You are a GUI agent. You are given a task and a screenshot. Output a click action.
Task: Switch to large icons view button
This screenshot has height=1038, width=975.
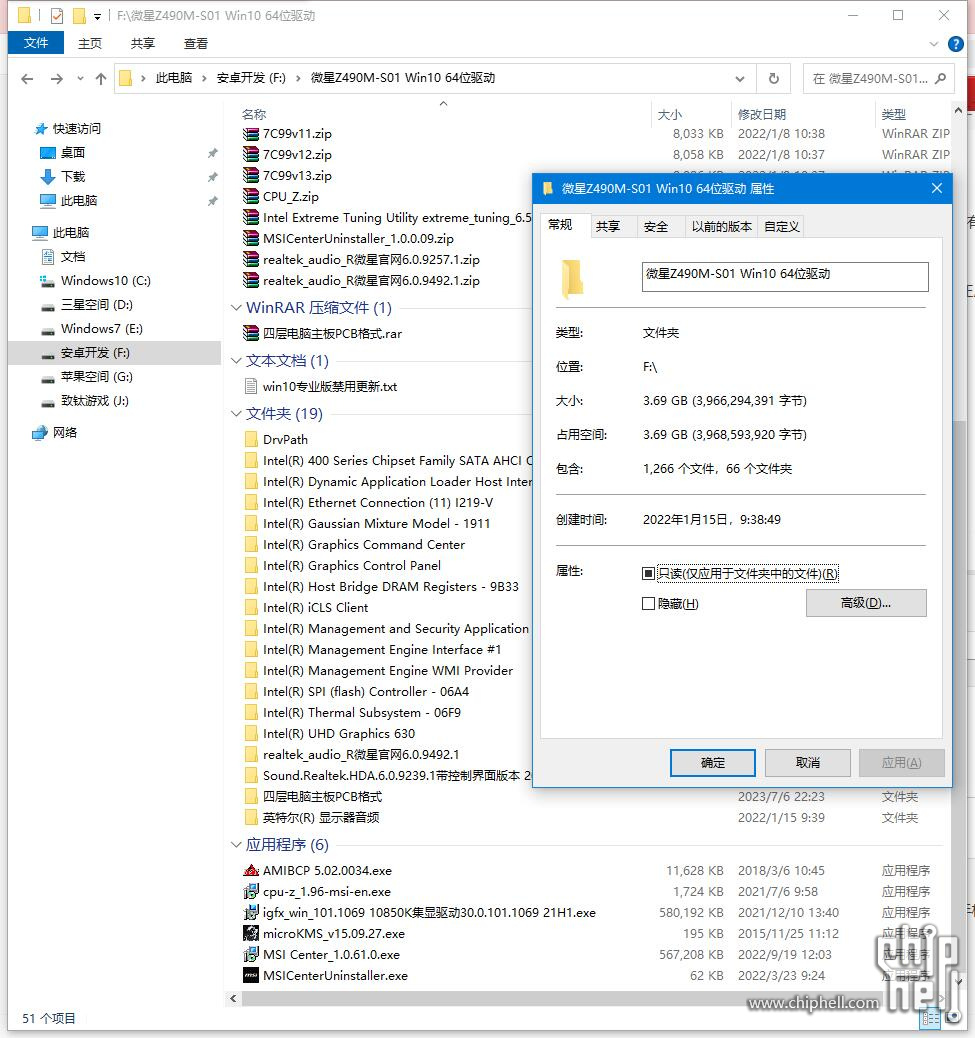coord(952,1017)
